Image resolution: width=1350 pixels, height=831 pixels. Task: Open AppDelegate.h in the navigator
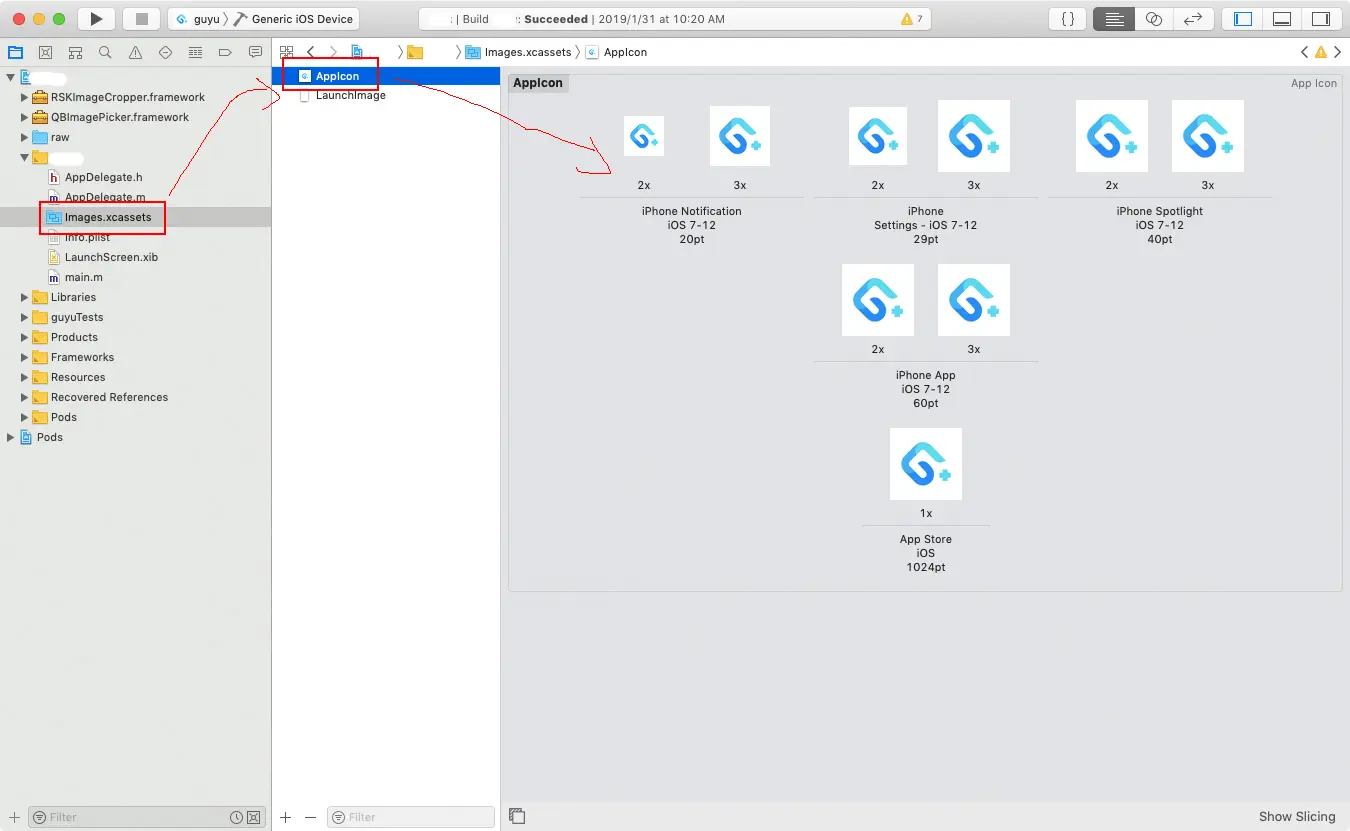click(x=103, y=177)
